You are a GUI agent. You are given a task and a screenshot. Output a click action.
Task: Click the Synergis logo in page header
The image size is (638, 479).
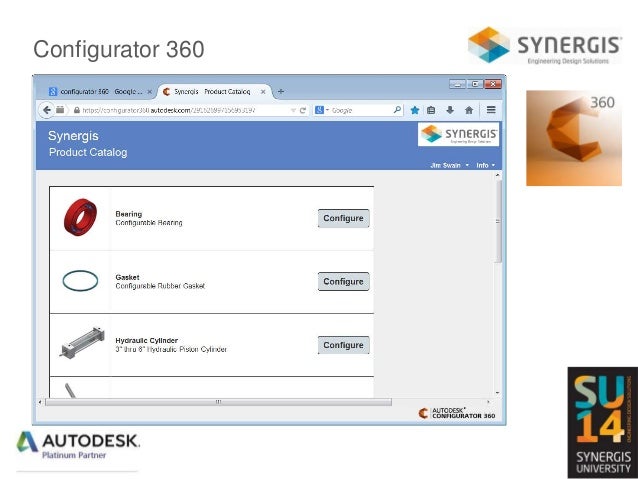pos(458,134)
